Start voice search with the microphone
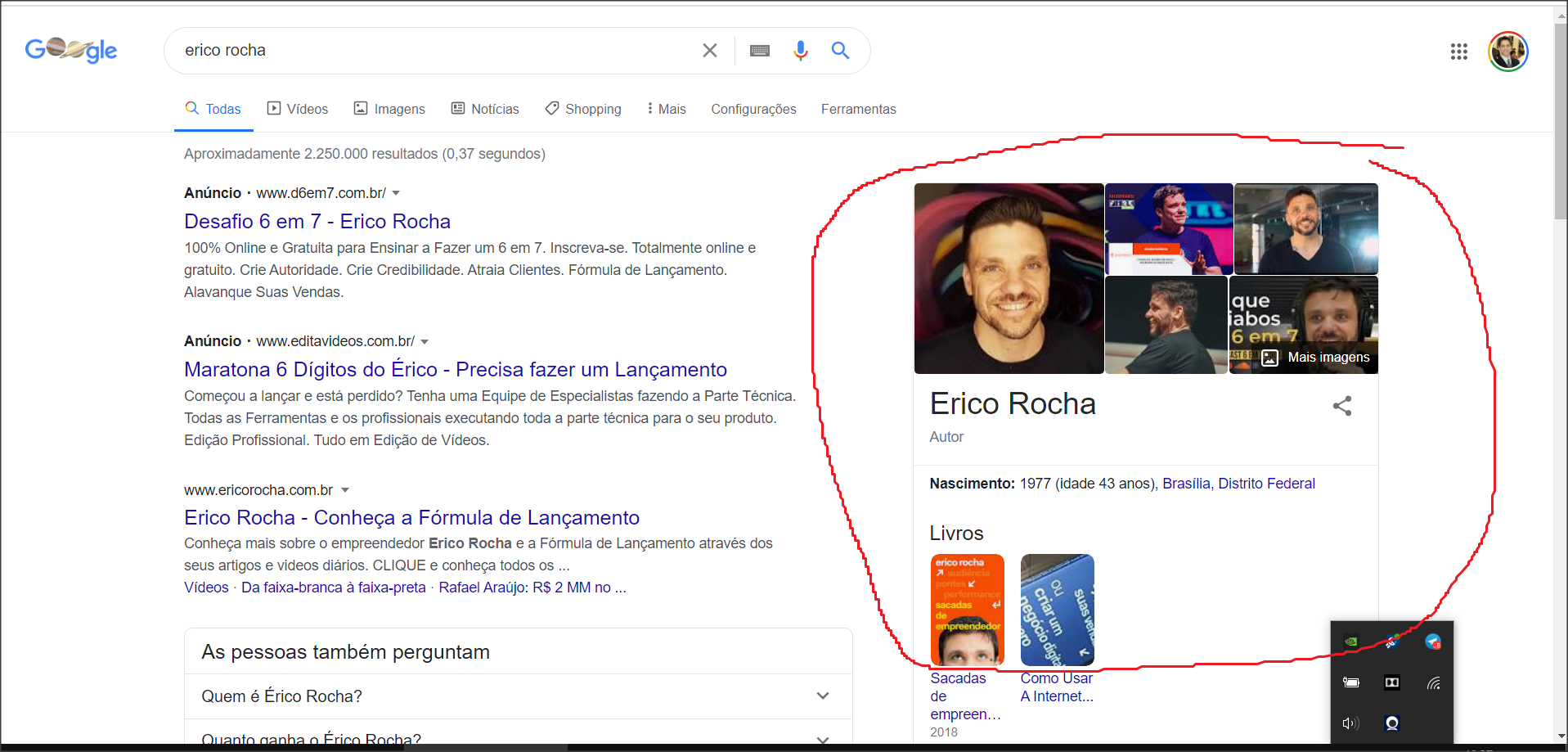Image resolution: width=1568 pixels, height=752 pixels. pyautogui.click(x=800, y=51)
